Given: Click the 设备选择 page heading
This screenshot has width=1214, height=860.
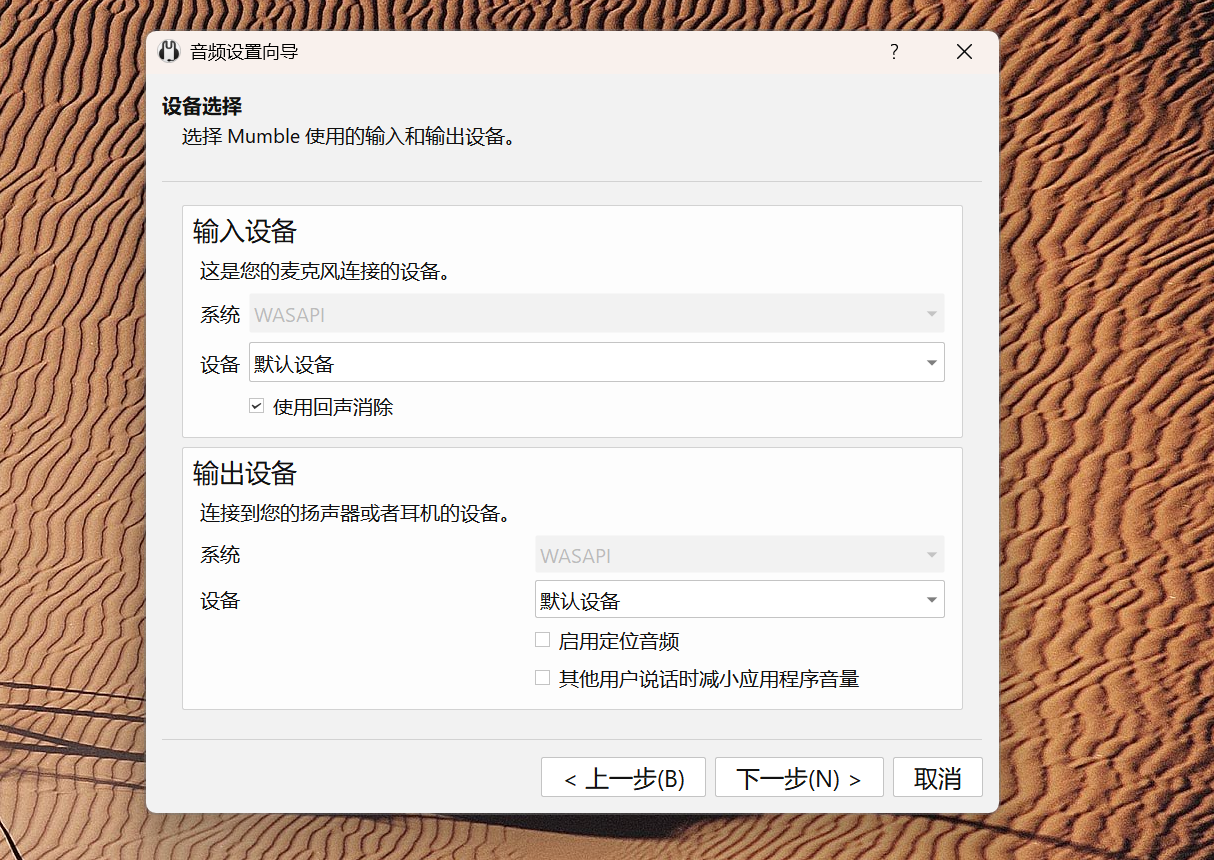Looking at the screenshot, I should coord(202,106).
